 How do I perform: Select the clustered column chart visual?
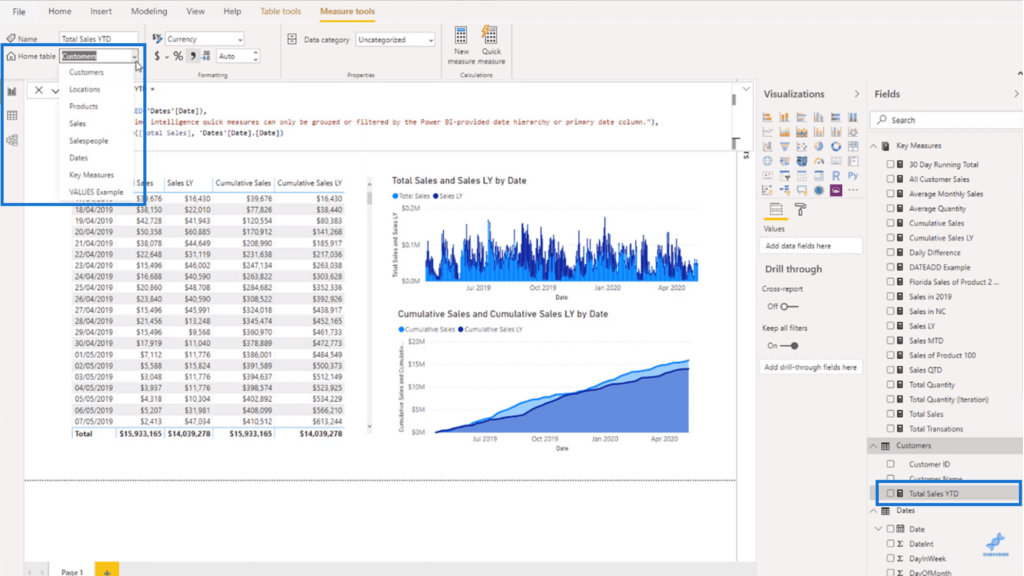click(818, 118)
